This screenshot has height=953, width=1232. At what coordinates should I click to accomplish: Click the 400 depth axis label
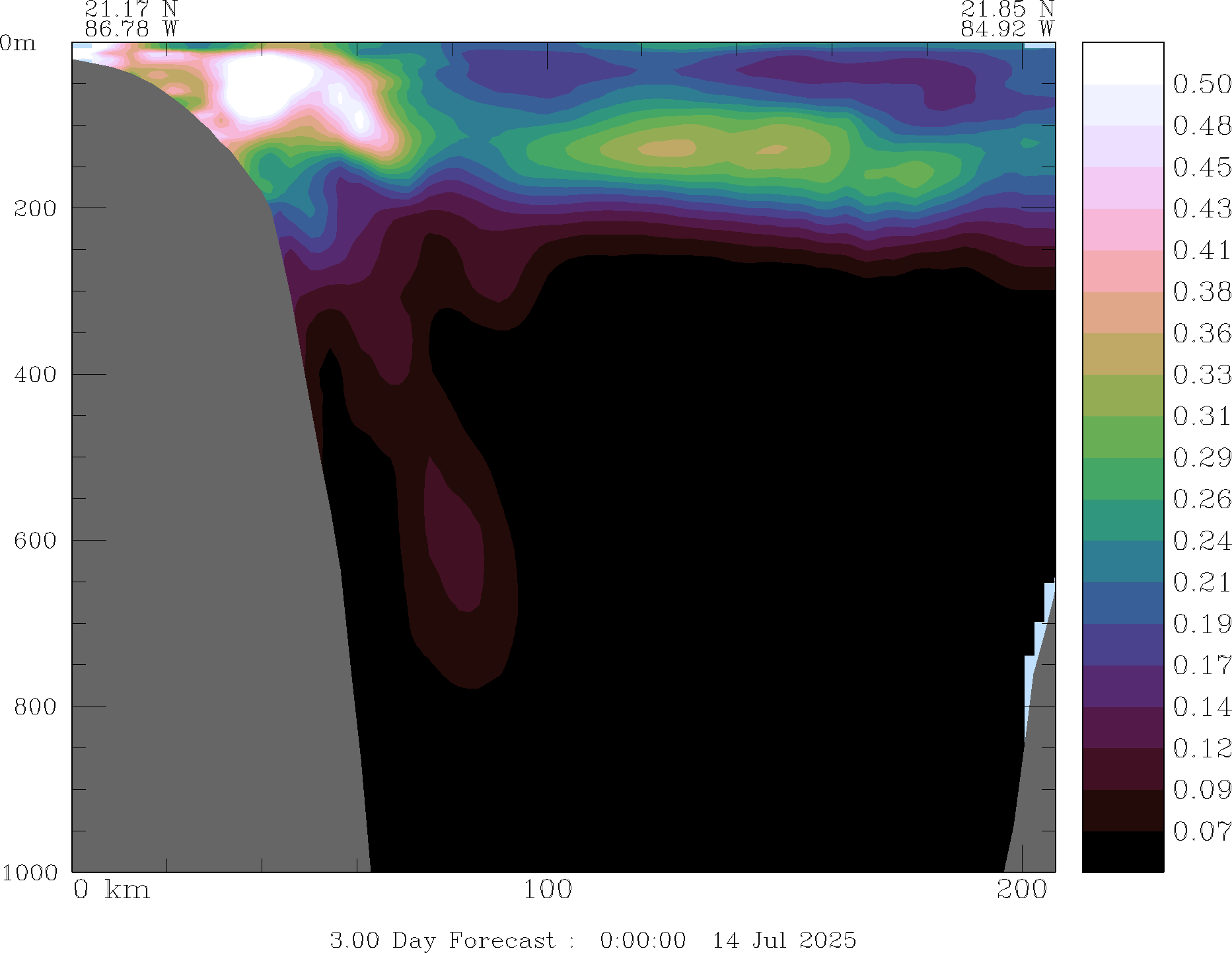tap(35, 375)
